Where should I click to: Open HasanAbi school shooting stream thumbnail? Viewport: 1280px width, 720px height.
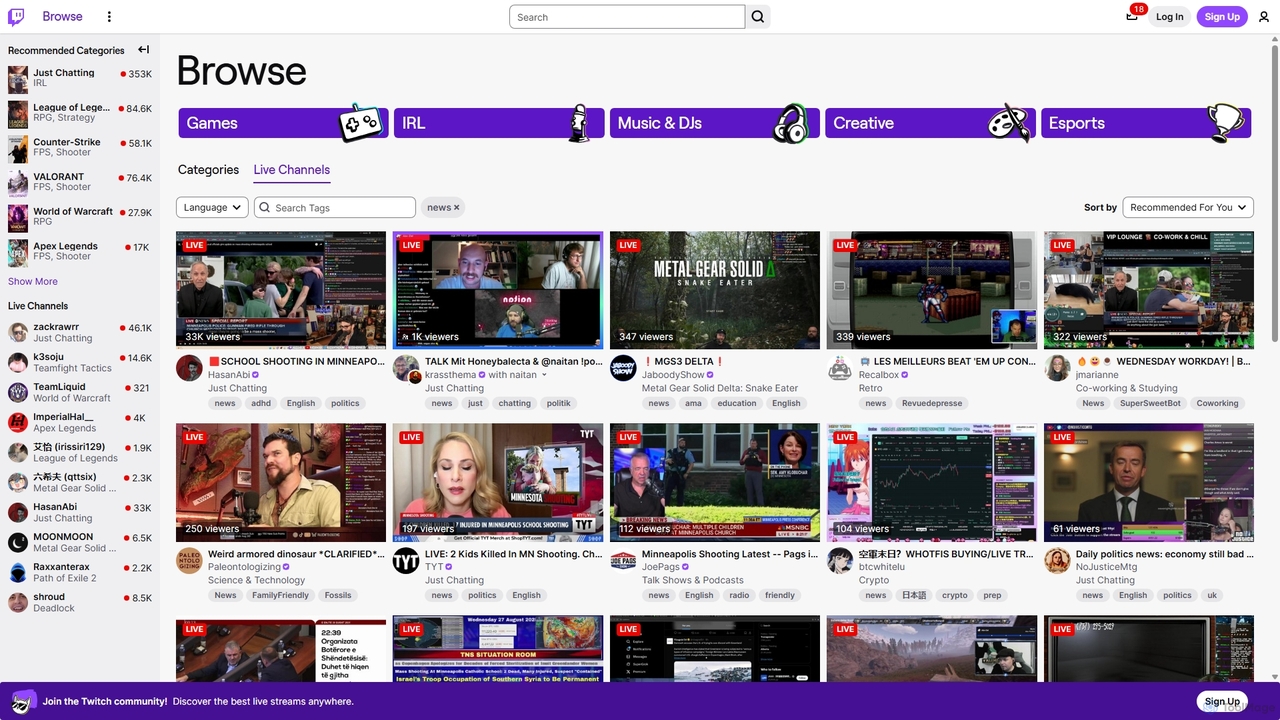point(281,290)
